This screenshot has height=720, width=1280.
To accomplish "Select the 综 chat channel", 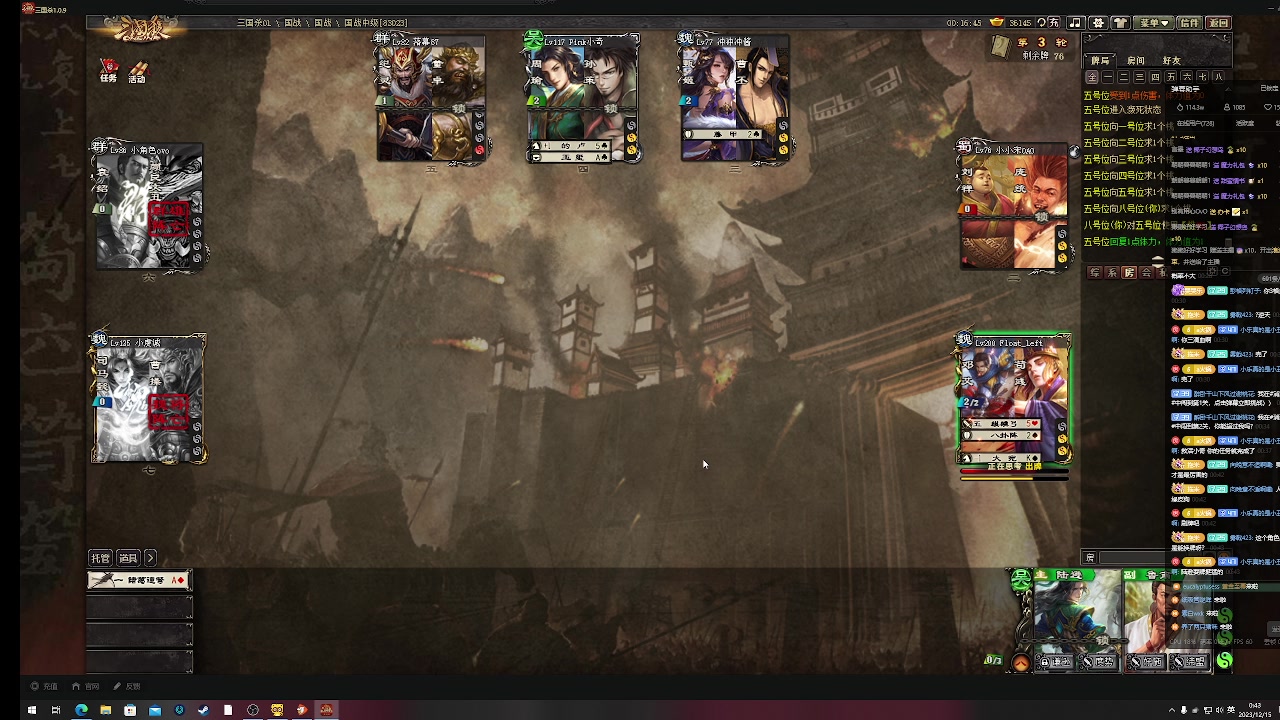I will point(1095,272).
